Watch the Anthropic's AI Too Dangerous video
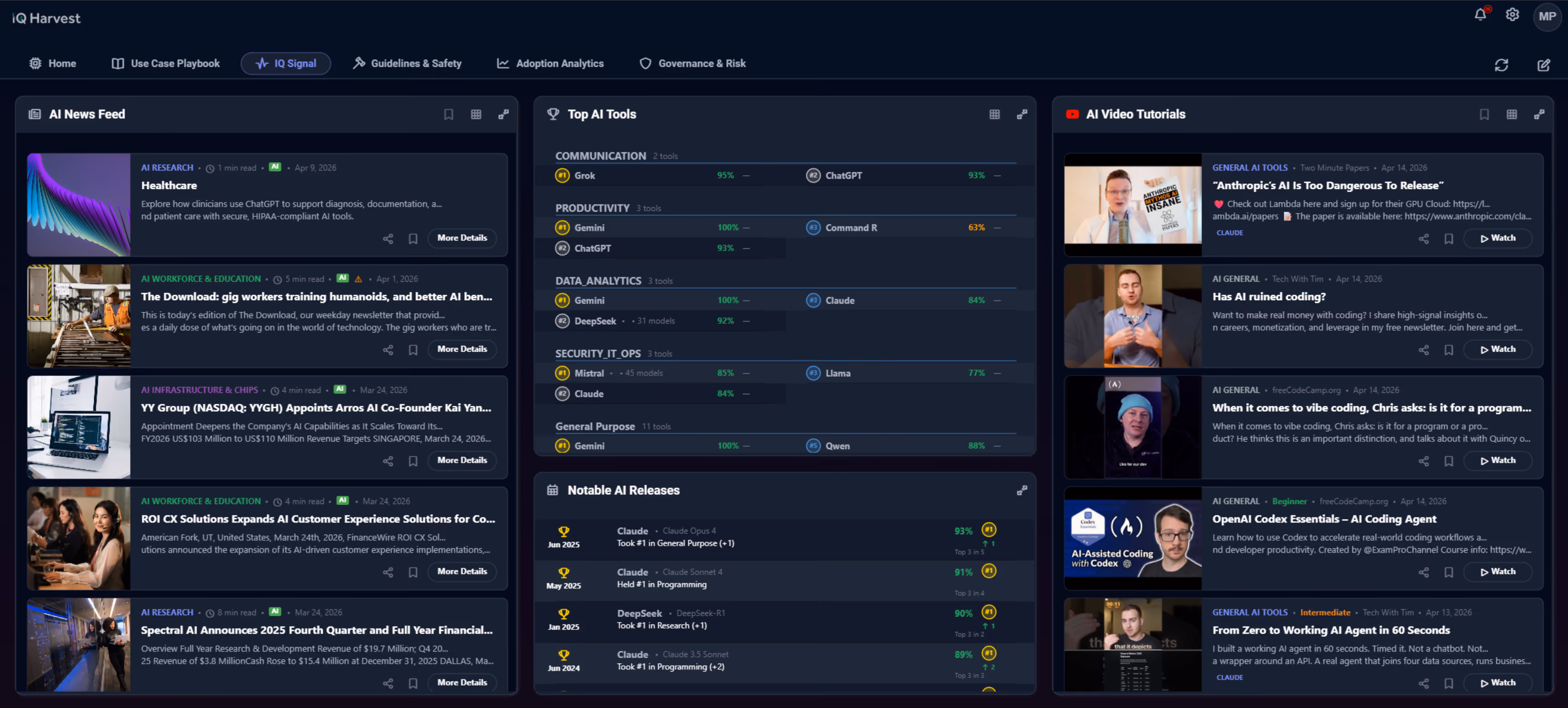Viewport: 1568px width, 708px height. click(x=1498, y=238)
